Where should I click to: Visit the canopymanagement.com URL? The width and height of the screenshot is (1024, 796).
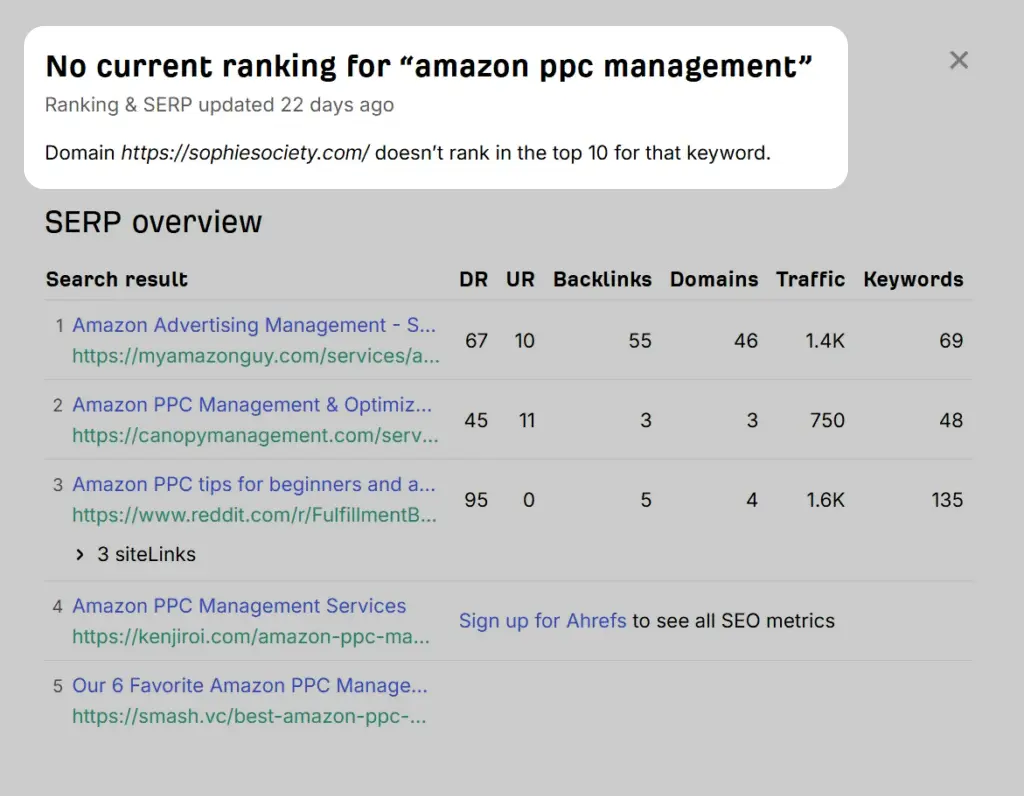point(255,435)
